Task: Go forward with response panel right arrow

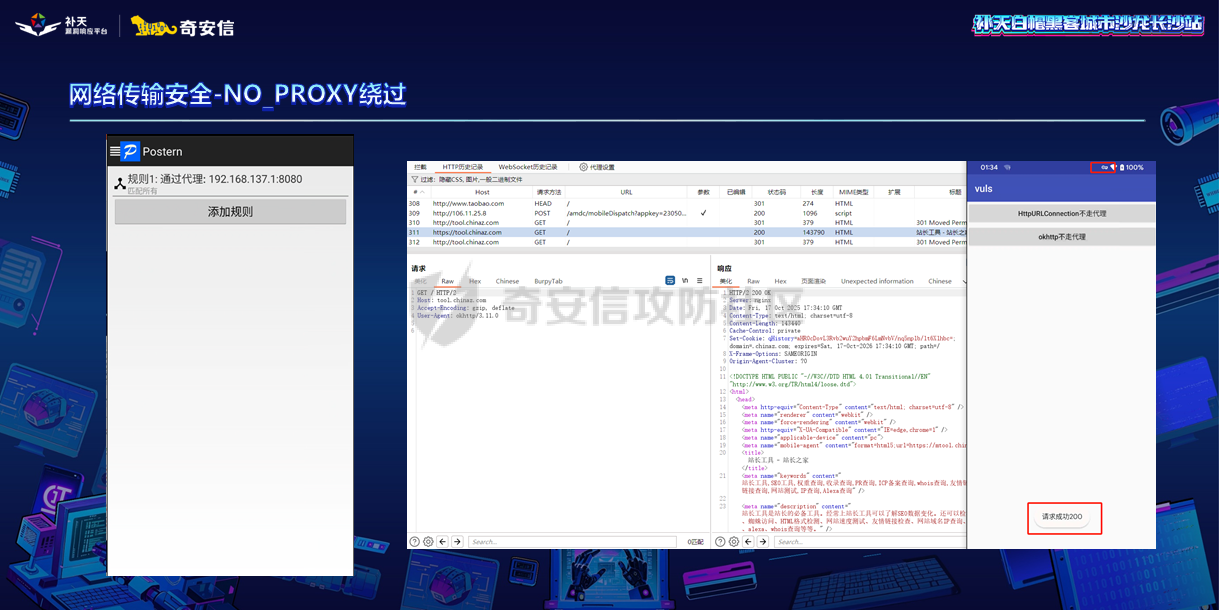Action: pos(764,541)
